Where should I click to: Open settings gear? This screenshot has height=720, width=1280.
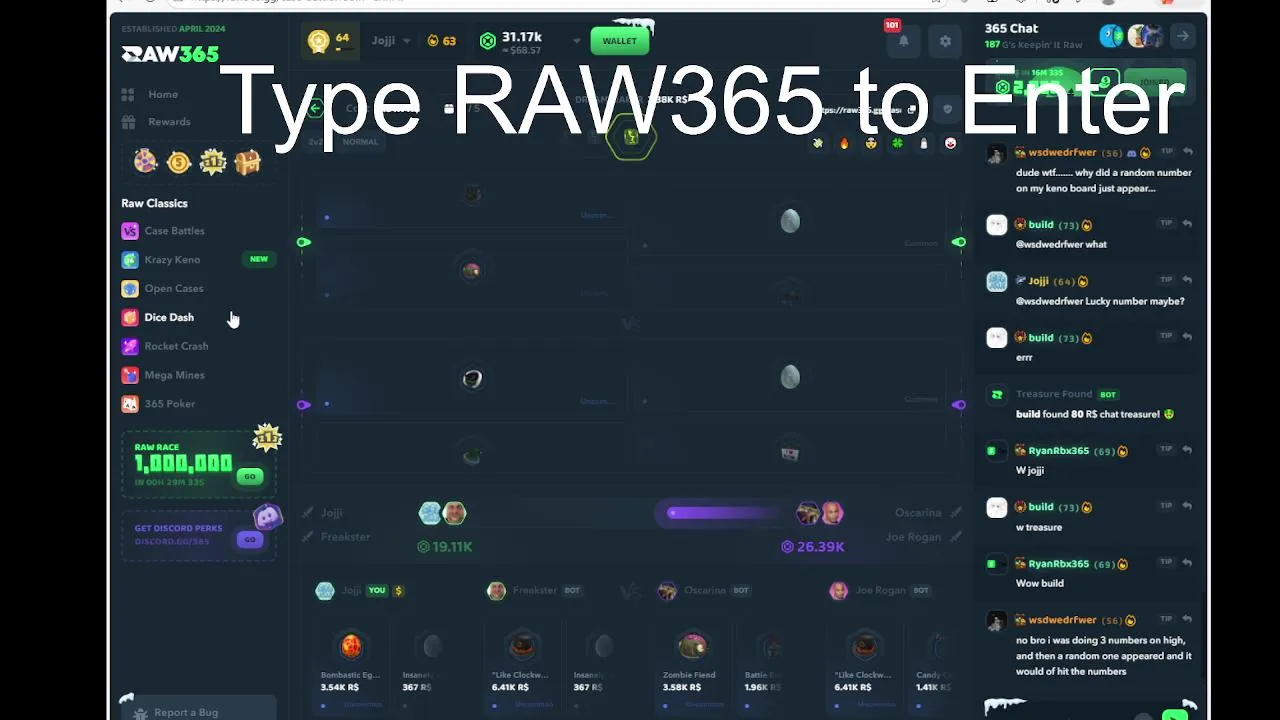[945, 41]
